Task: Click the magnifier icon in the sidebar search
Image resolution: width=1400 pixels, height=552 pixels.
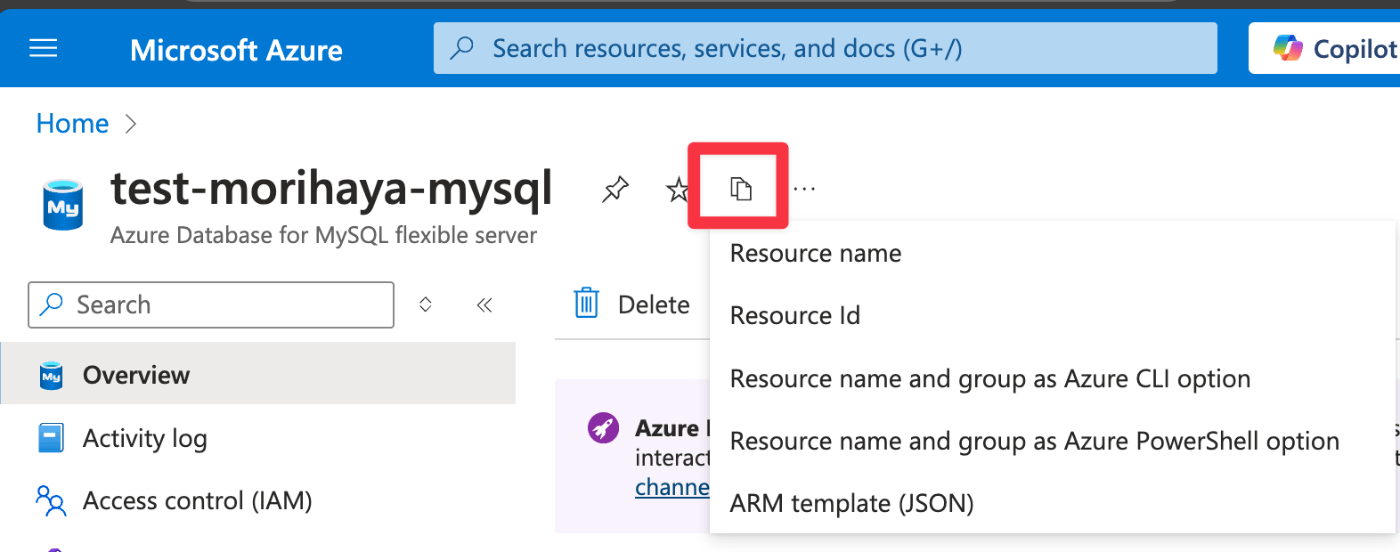Action: click(51, 305)
